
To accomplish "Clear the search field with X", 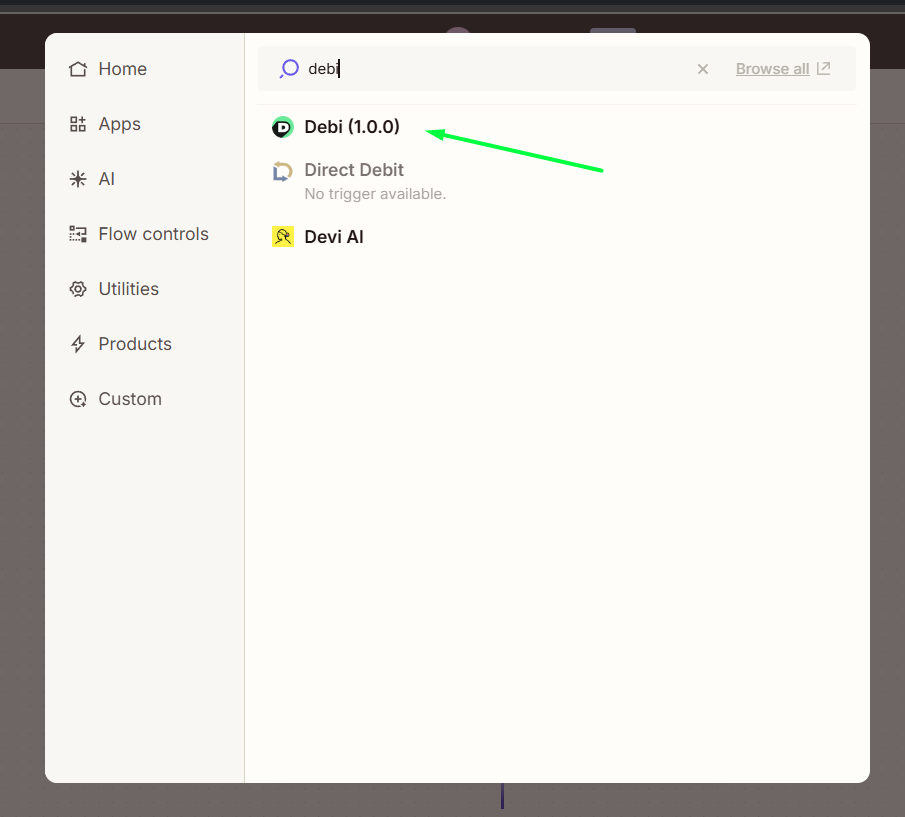I will click(x=702, y=69).
